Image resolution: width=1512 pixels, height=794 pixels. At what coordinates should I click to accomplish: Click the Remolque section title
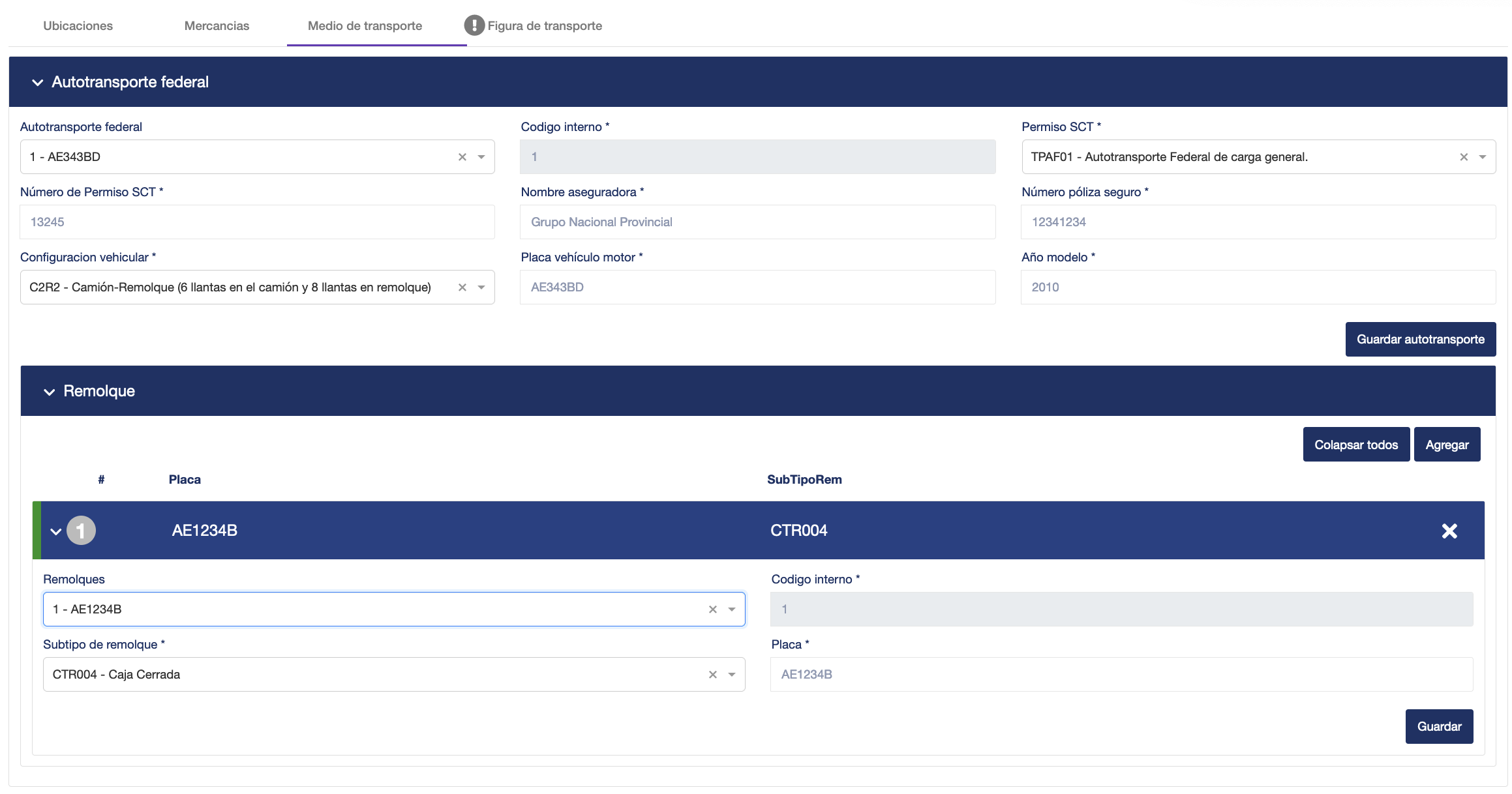pos(99,391)
